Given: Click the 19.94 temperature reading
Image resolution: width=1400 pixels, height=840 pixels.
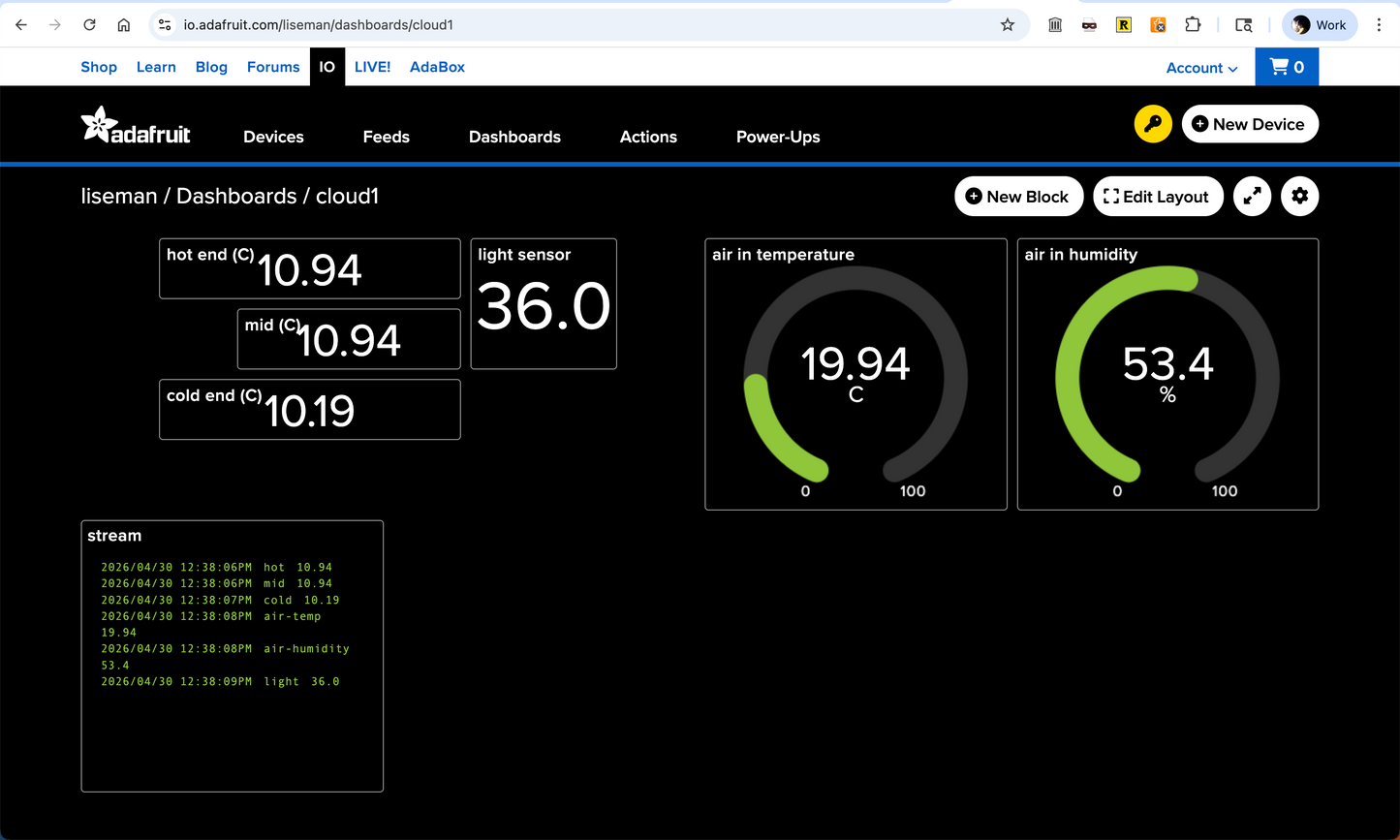Looking at the screenshot, I should pos(856,364).
